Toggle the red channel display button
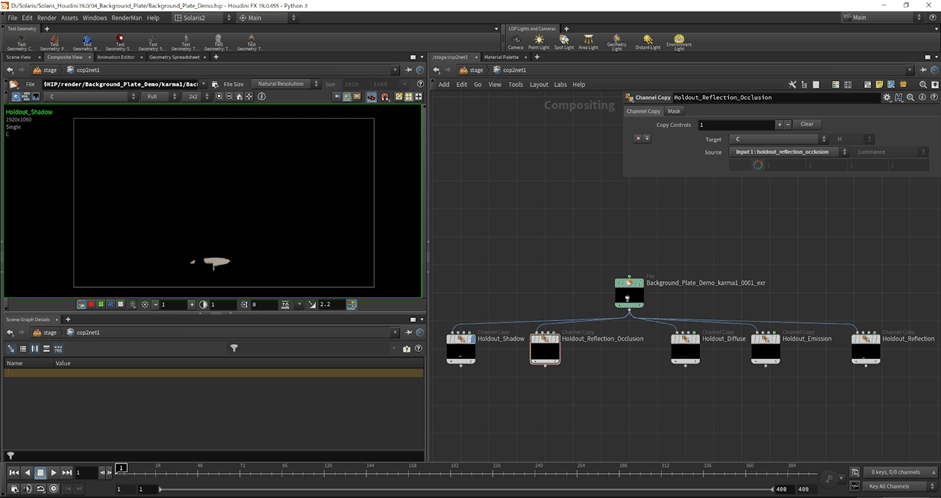This screenshot has width=941, height=498. click(91, 305)
